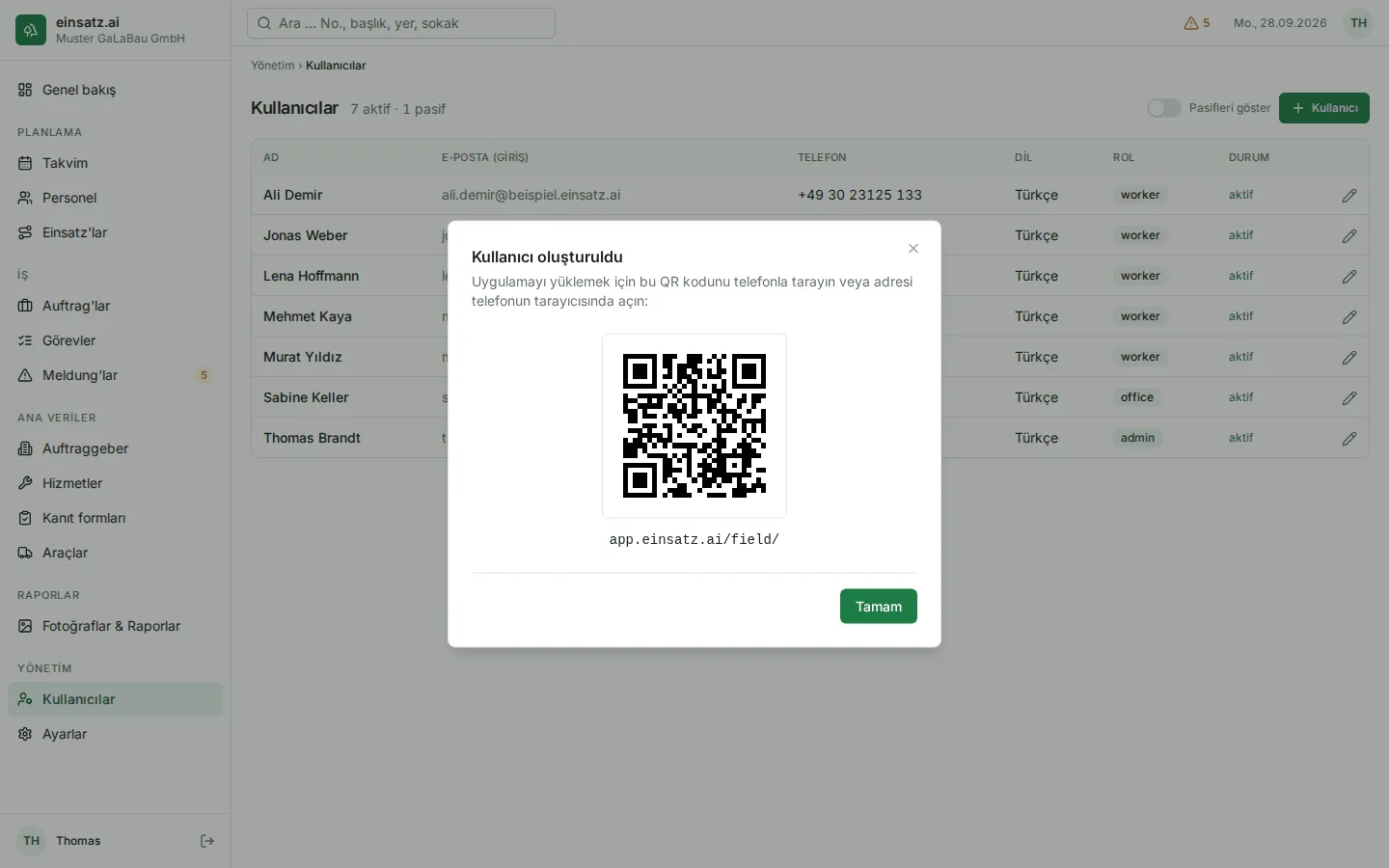
Task: Open Auftraggeber in sidebar
Action: pyautogui.click(x=116, y=448)
